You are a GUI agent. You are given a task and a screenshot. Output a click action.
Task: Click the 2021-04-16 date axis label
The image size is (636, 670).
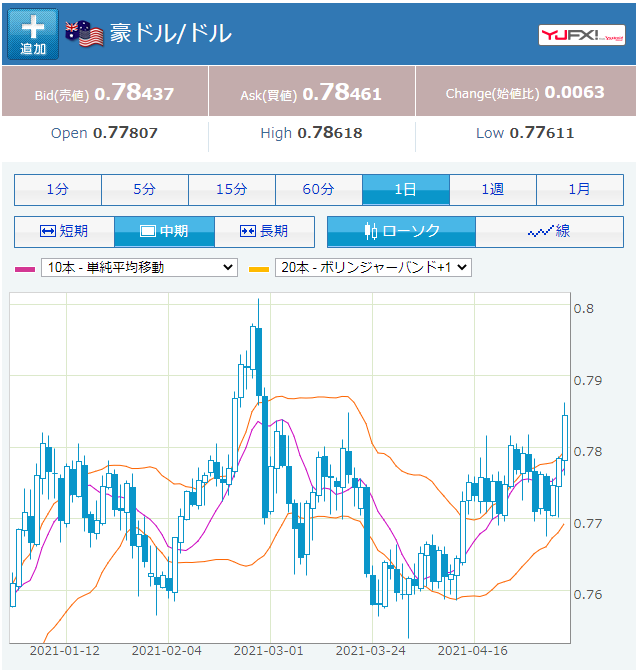coord(473,651)
